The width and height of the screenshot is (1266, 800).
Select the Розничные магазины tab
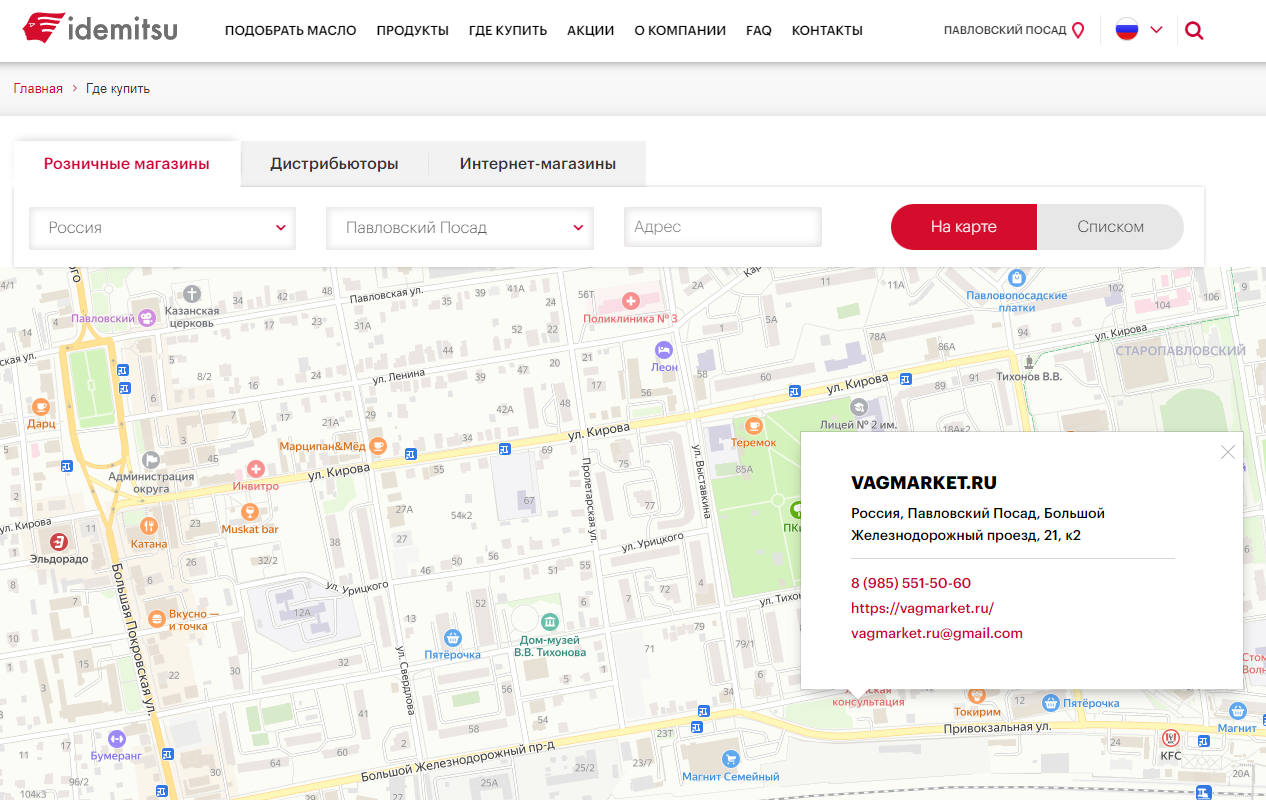point(127,164)
